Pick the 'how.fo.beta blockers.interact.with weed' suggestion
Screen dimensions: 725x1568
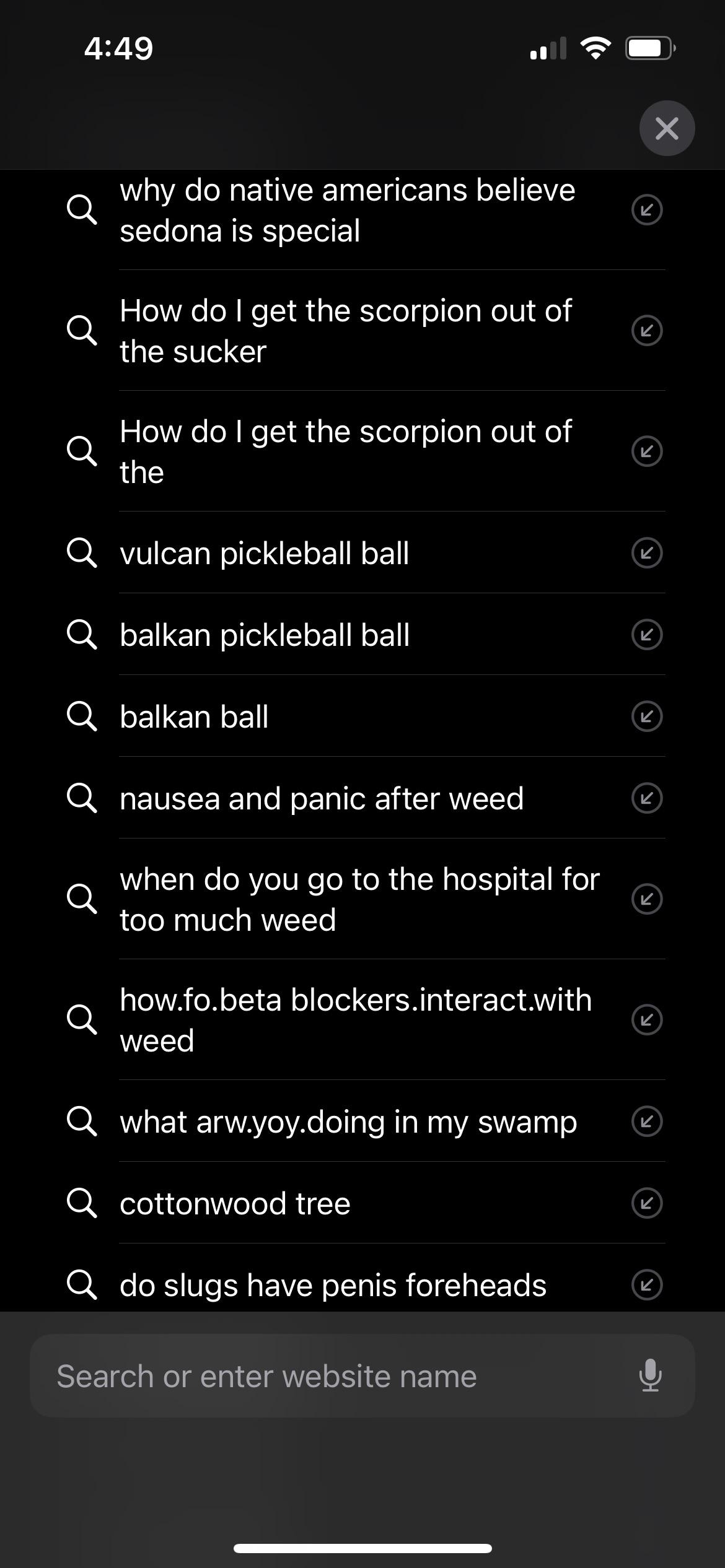[355, 1020]
